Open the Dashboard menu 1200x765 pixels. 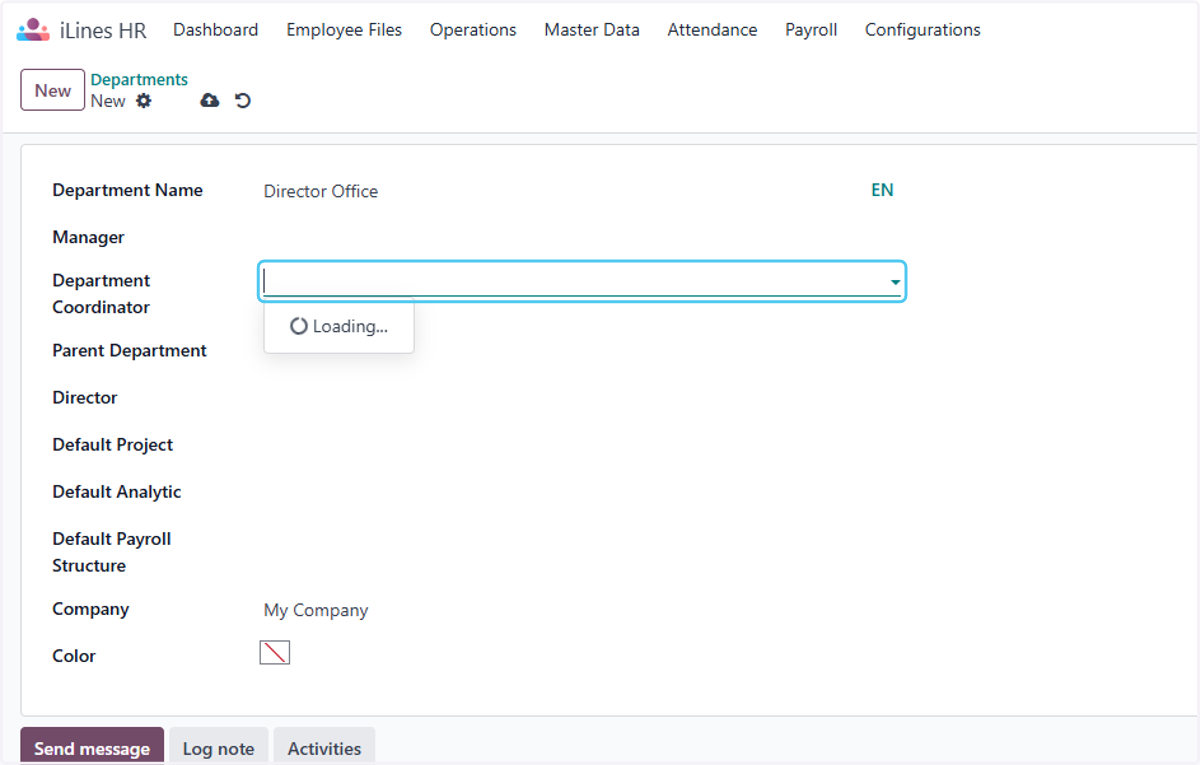pos(216,30)
